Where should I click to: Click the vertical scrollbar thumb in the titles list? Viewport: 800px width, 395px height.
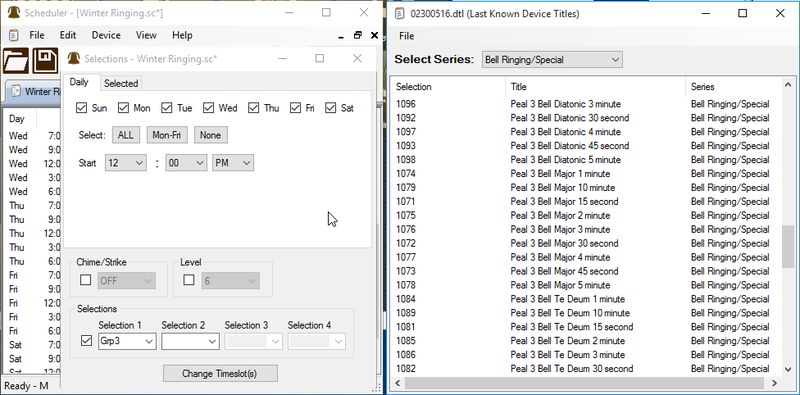tap(787, 247)
